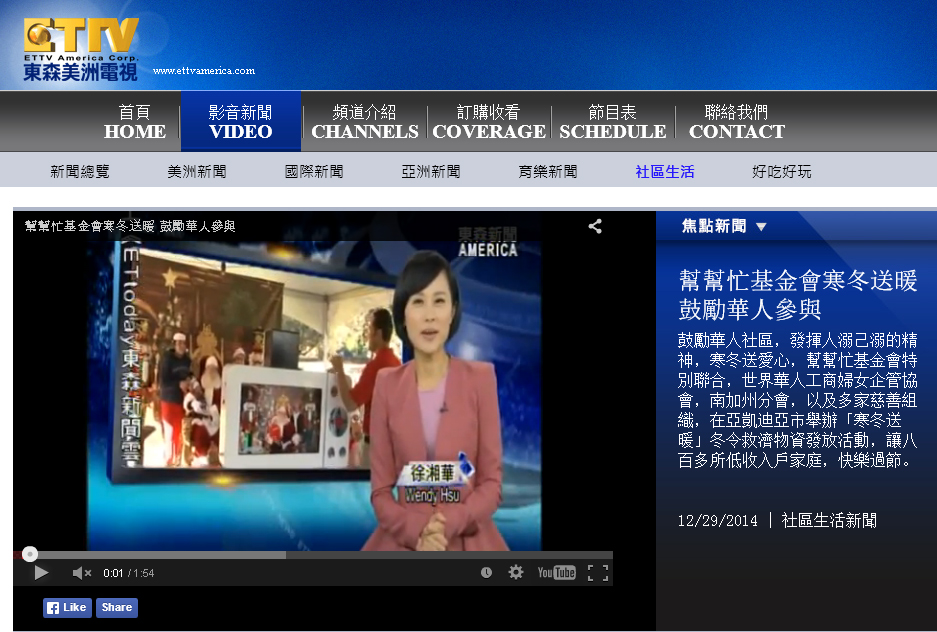Select the 好吃好玩 category tab

(x=782, y=172)
